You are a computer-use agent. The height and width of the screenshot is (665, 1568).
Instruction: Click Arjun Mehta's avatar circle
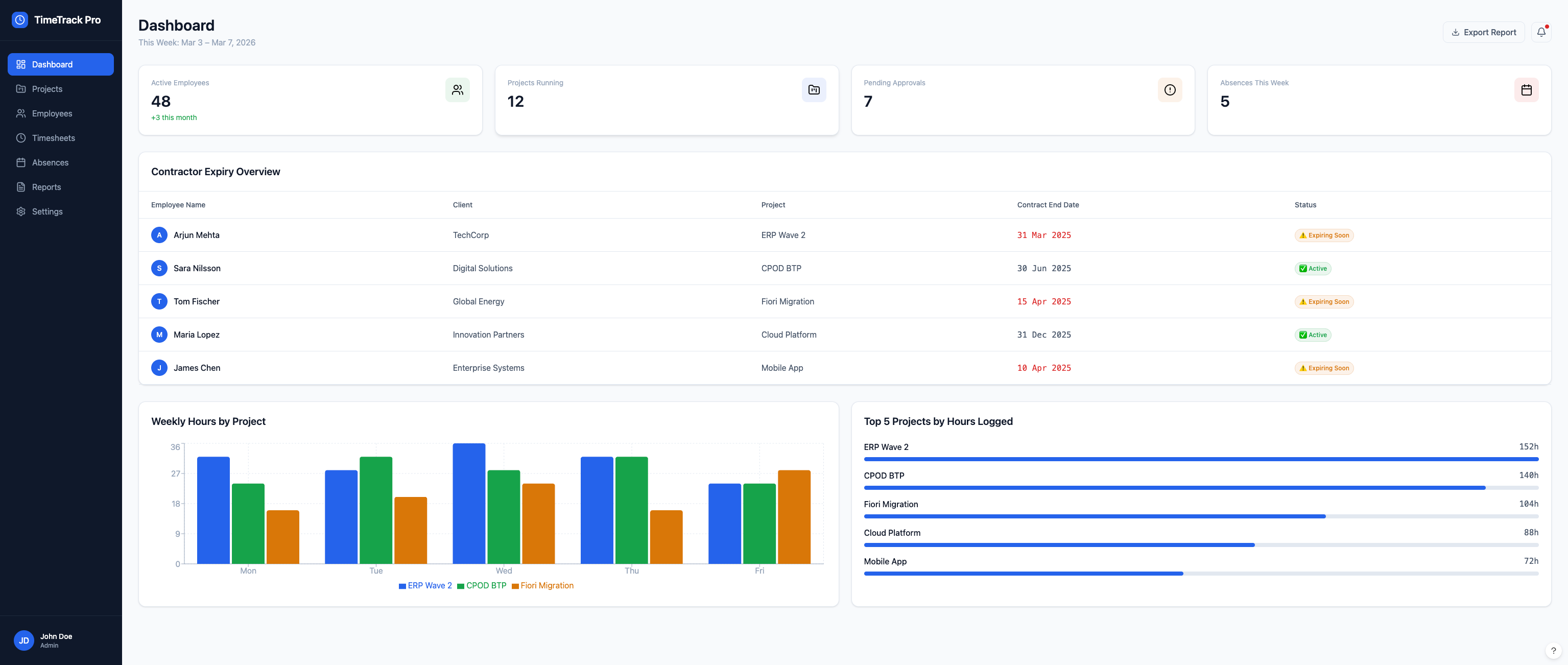pos(159,234)
